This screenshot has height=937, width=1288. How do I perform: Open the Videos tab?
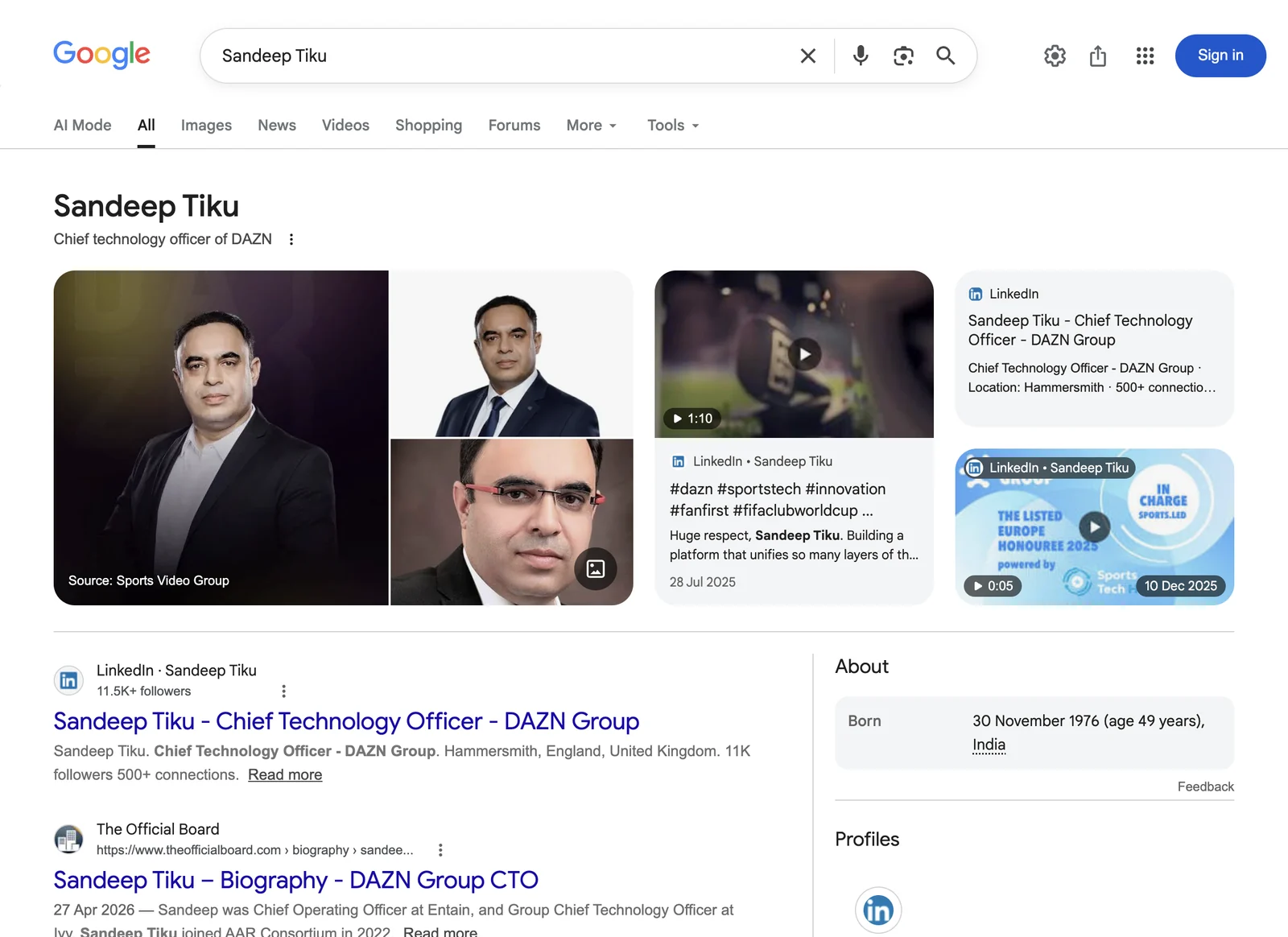[345, 125]
